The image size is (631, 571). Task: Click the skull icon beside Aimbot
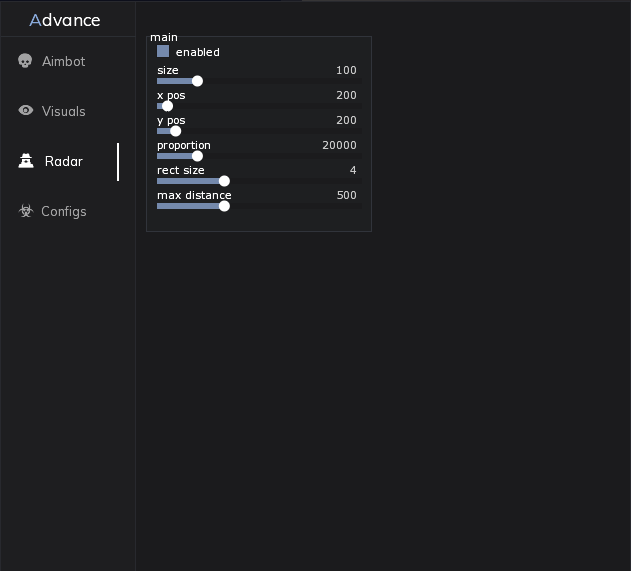[x=26, y=62]
